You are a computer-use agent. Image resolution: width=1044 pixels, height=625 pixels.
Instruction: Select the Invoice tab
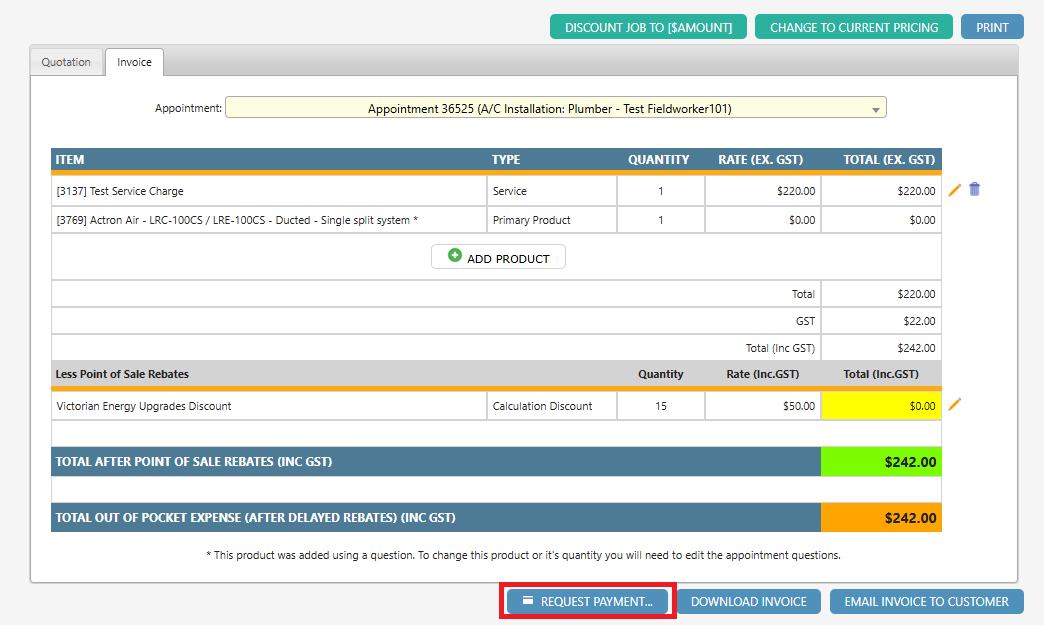134,61
